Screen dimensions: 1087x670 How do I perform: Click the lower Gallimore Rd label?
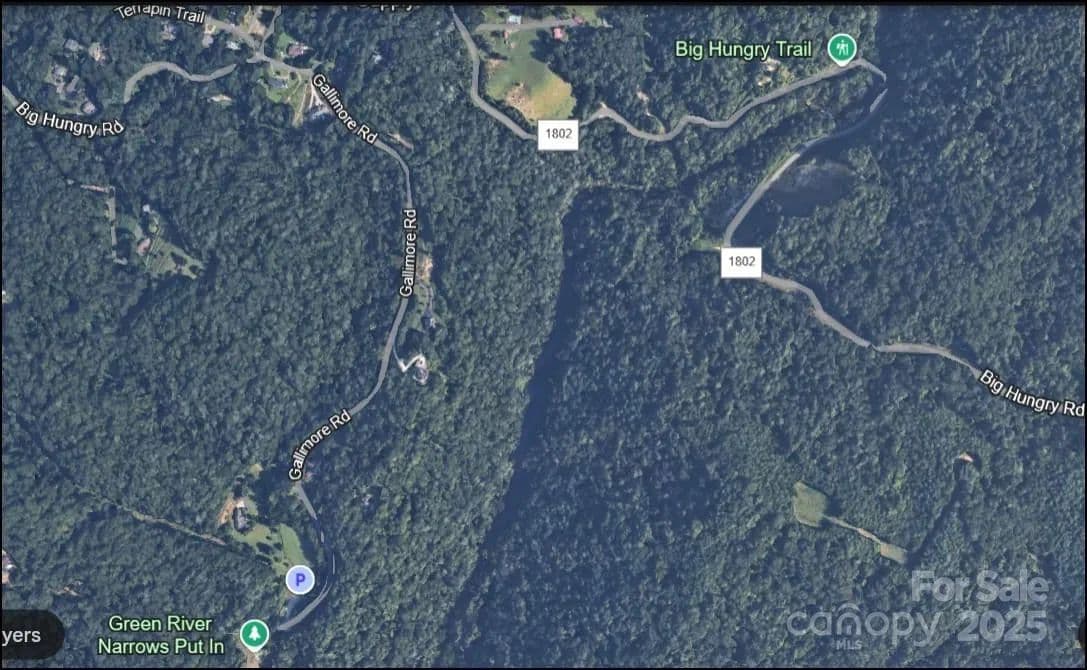point(320,445)
